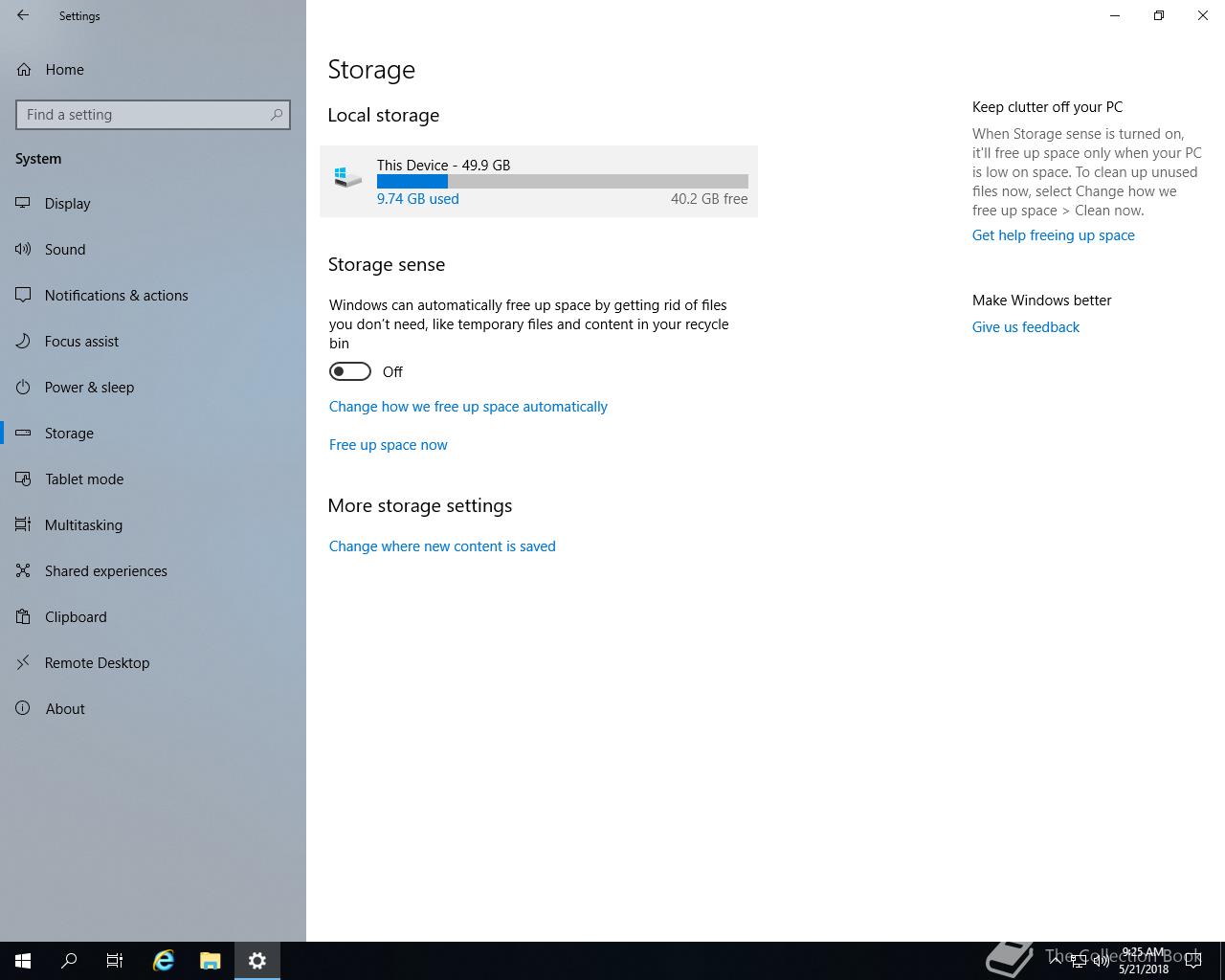Open the Windows Start menu
This screenshot has width=1225, height=980.
(23, 961)
